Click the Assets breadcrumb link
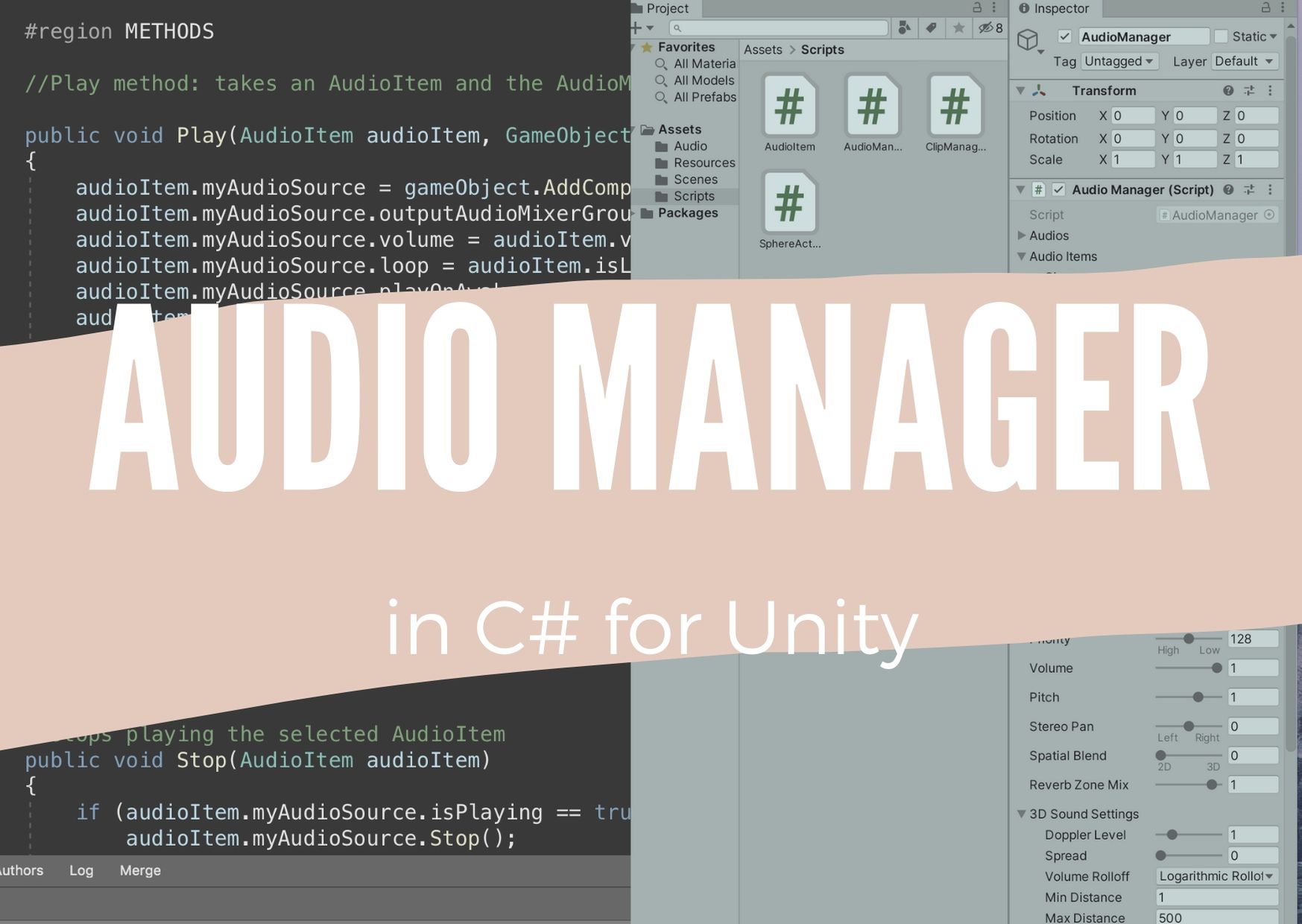This screenshot has height=924, width=1302. pyautogui.click(x=762, y=49)
